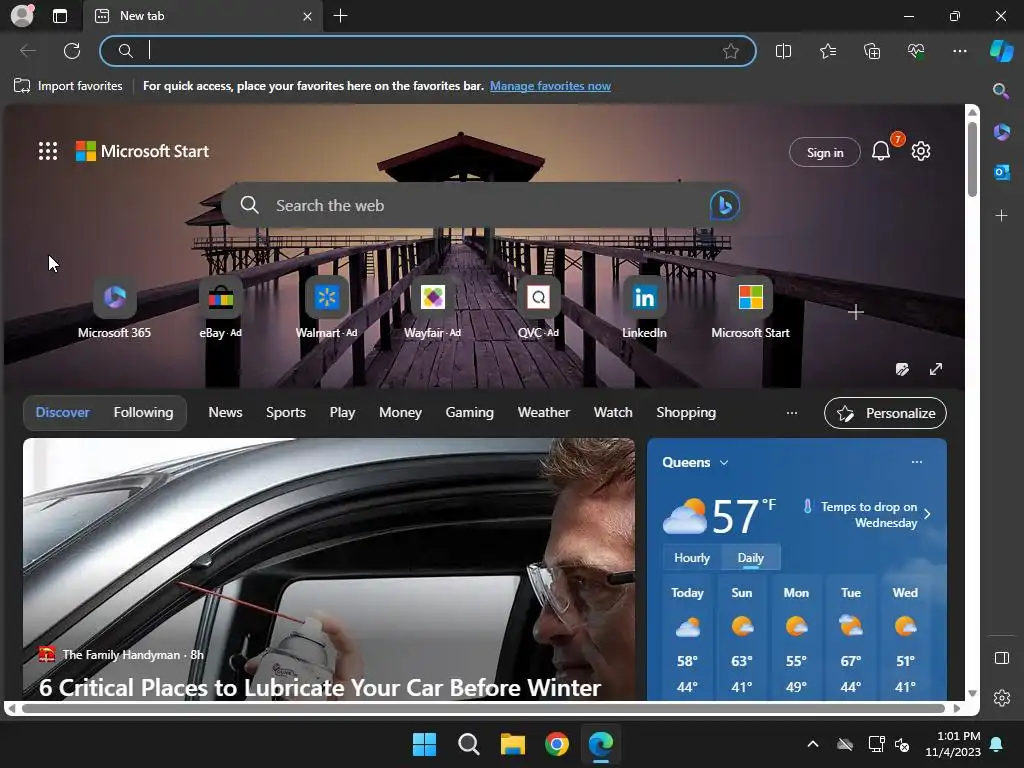Open the Gaming tab

pos(470,412)
